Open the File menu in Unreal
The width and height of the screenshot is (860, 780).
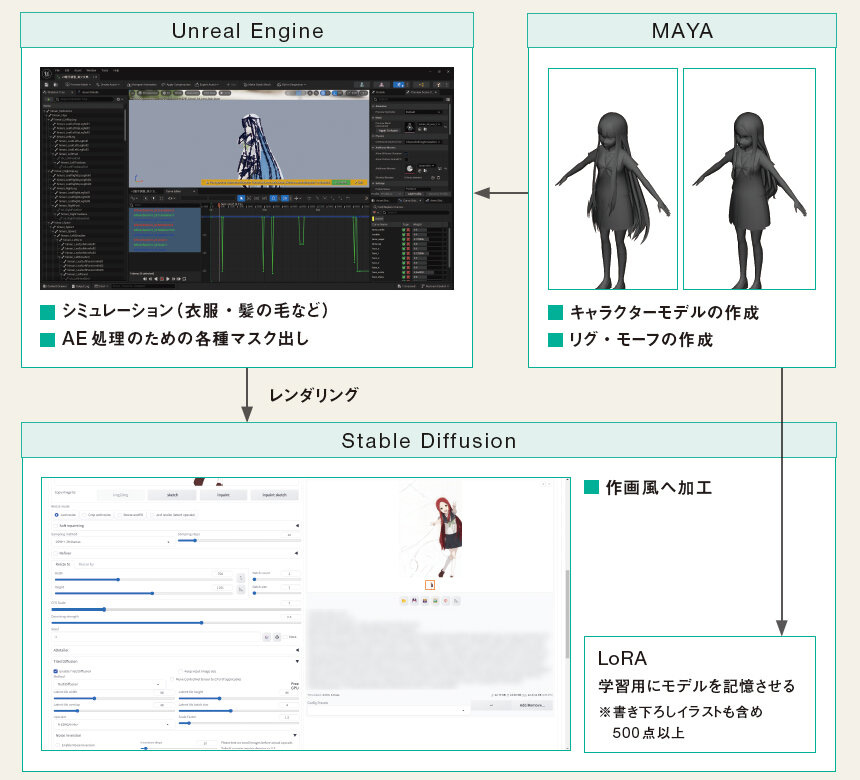57,71
